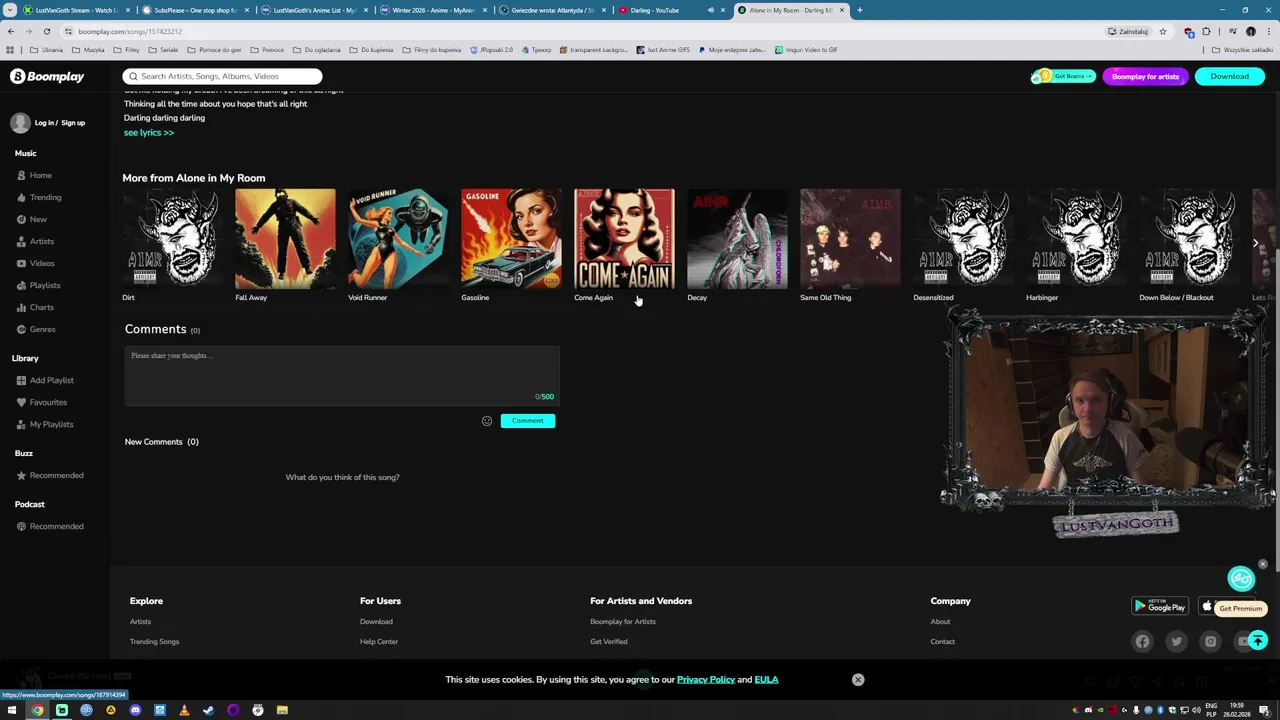Switch to Winter 2026 Anime tab

(431, 10)
